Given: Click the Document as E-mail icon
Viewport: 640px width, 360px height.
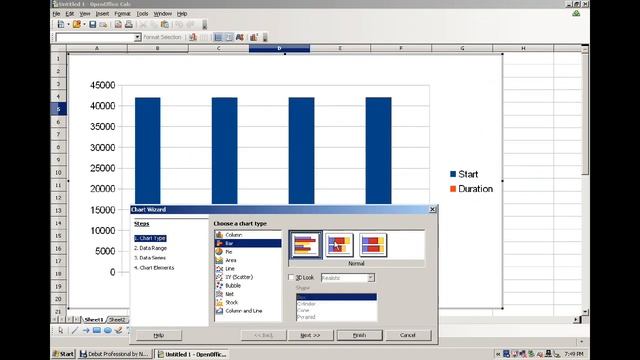Looking at the screenshot, I should pos(103,25).
